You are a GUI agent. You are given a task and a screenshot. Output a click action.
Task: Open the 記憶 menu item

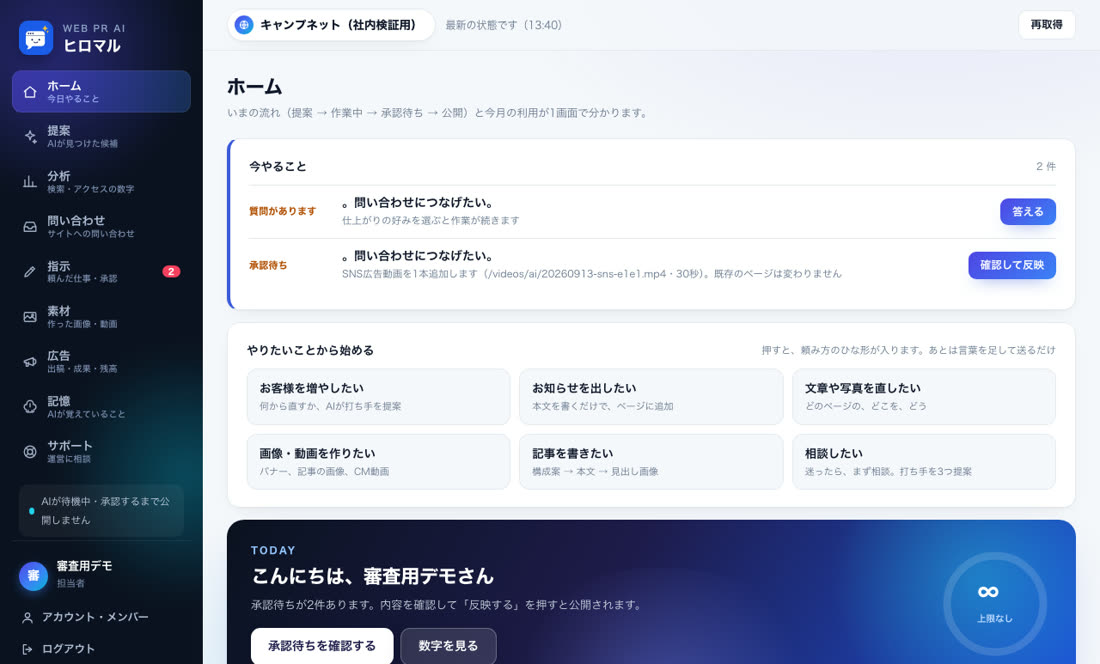(x=101, y=407)
